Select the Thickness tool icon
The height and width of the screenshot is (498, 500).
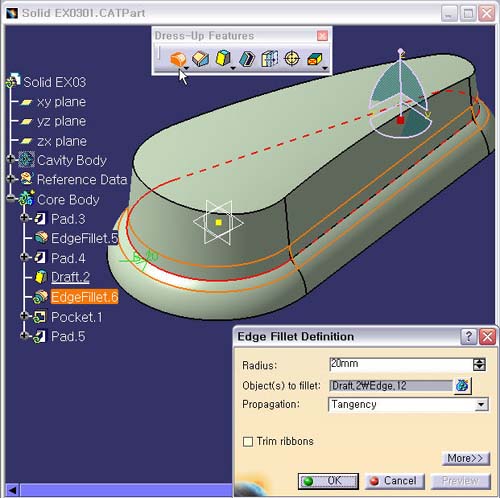click(x=269, y=59)
